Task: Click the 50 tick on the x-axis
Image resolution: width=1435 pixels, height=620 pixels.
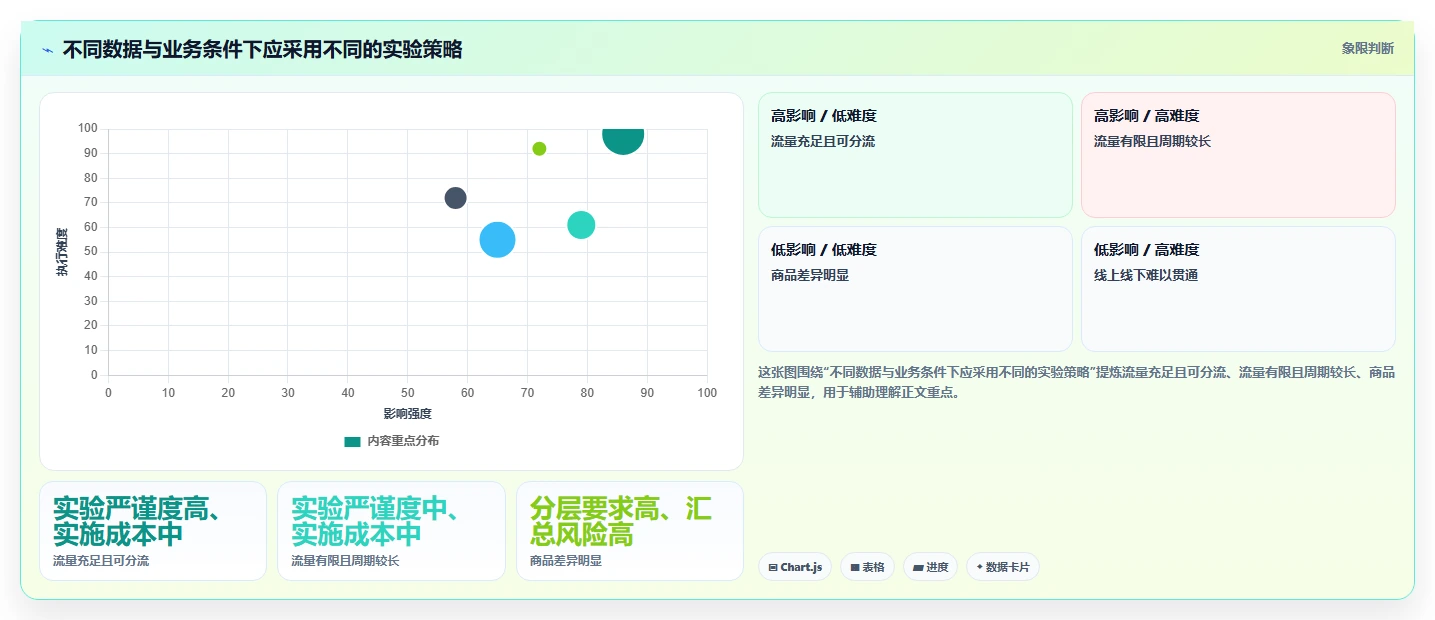Action: (408, 393)
